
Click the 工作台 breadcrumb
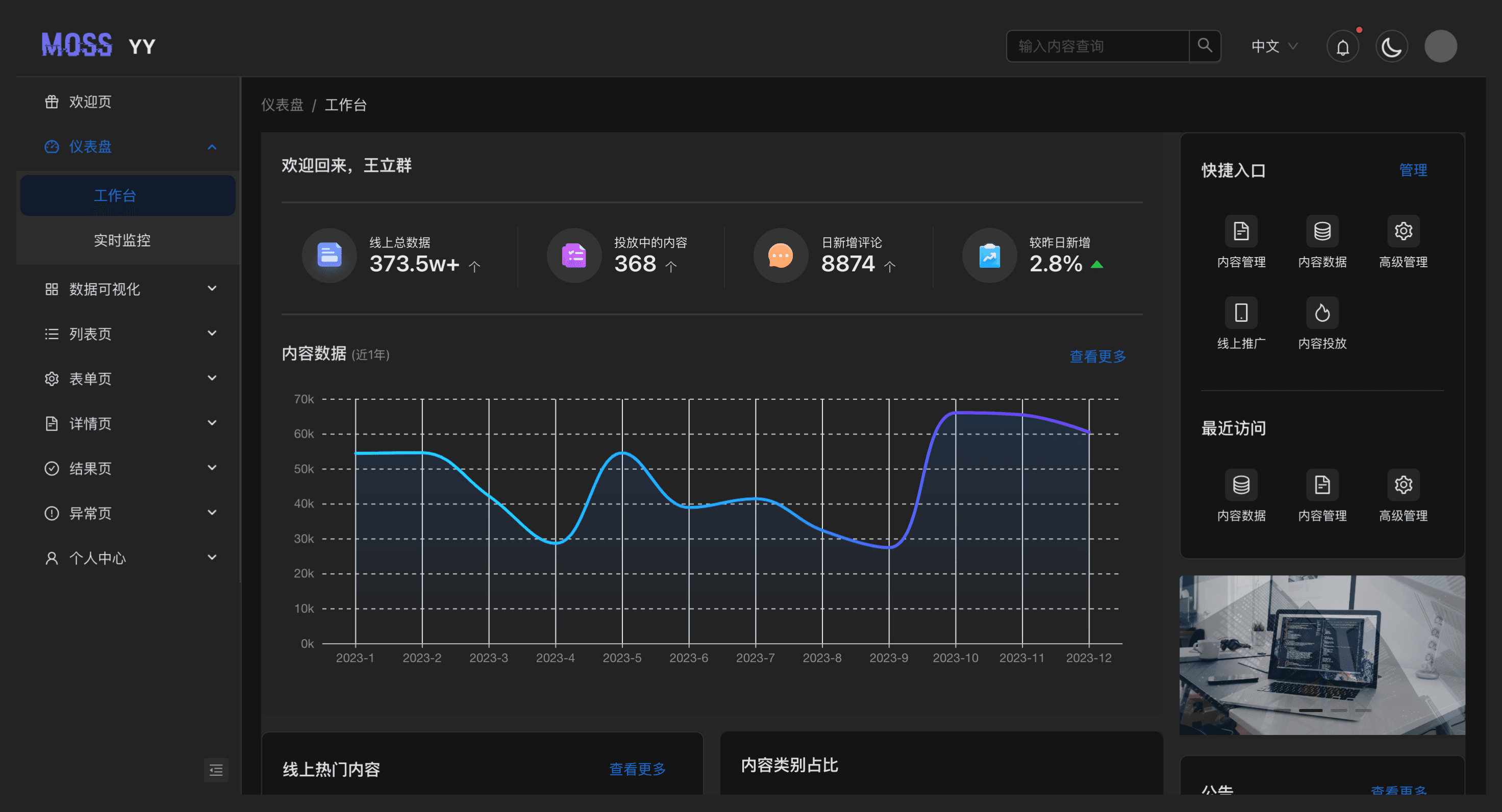(x=345, y=105)
